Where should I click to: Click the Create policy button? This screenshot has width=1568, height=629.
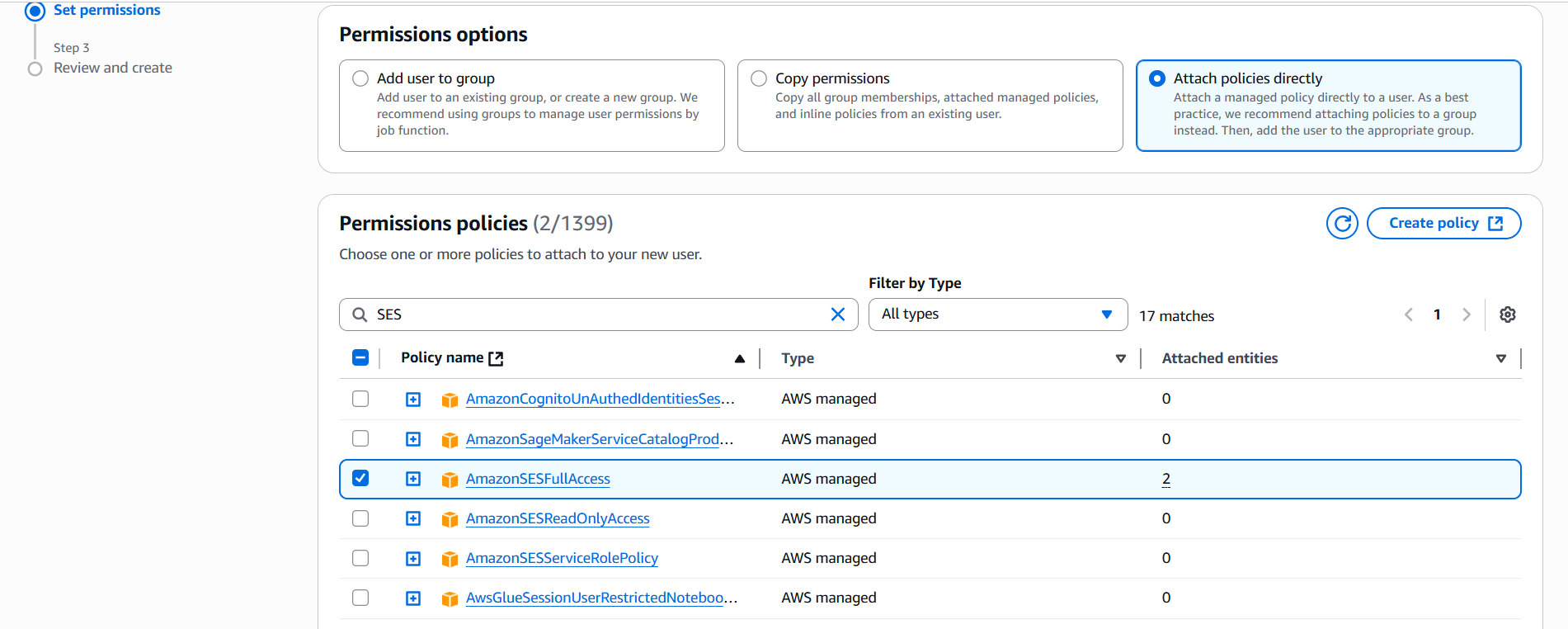(x=1443, y=224)
